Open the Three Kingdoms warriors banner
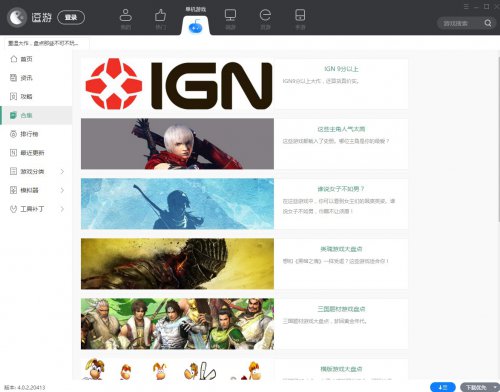The image size is (500, 392). coord(177,324)
